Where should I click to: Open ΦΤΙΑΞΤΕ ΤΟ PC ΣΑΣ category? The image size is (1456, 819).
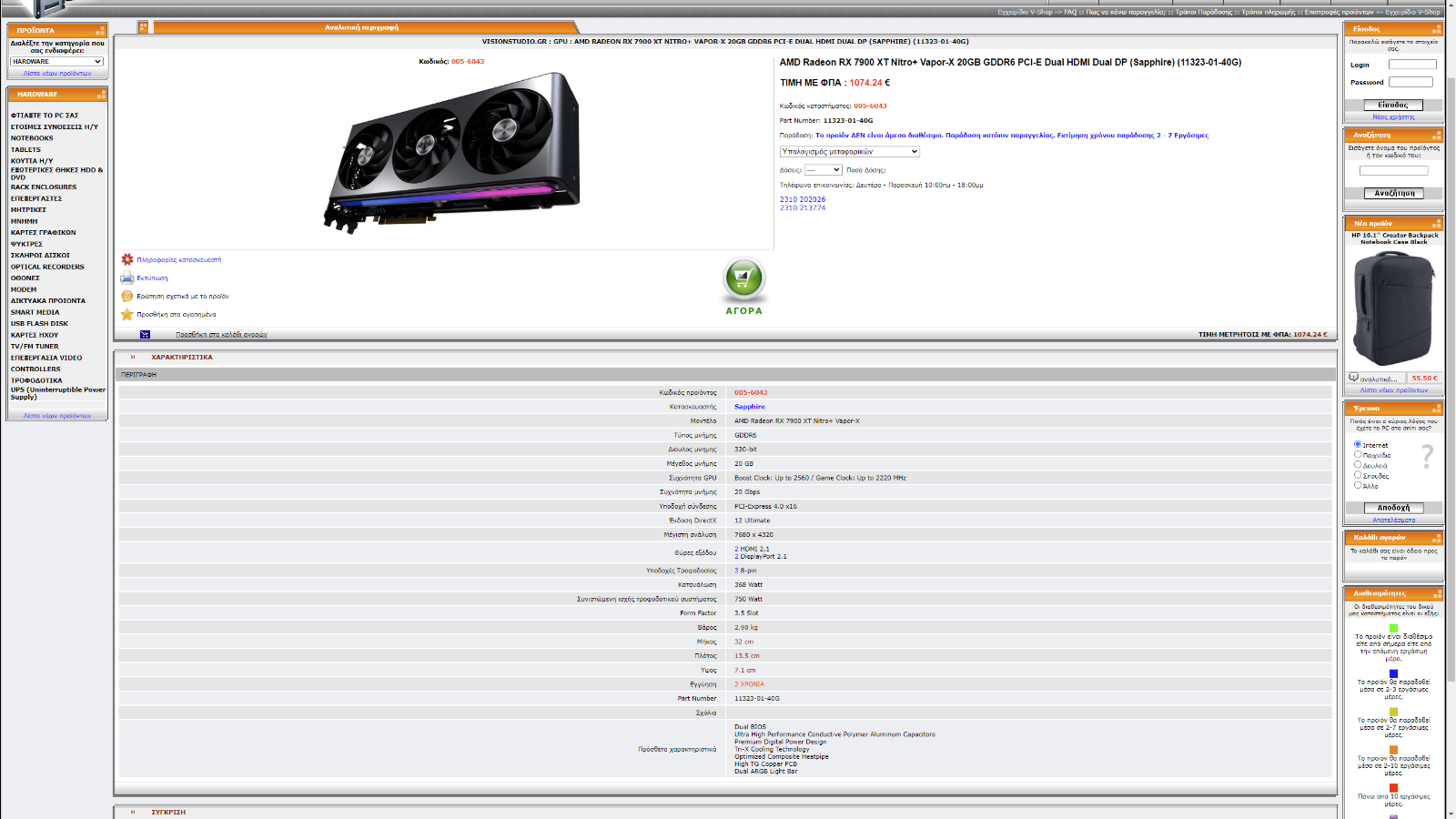point(45,116)
